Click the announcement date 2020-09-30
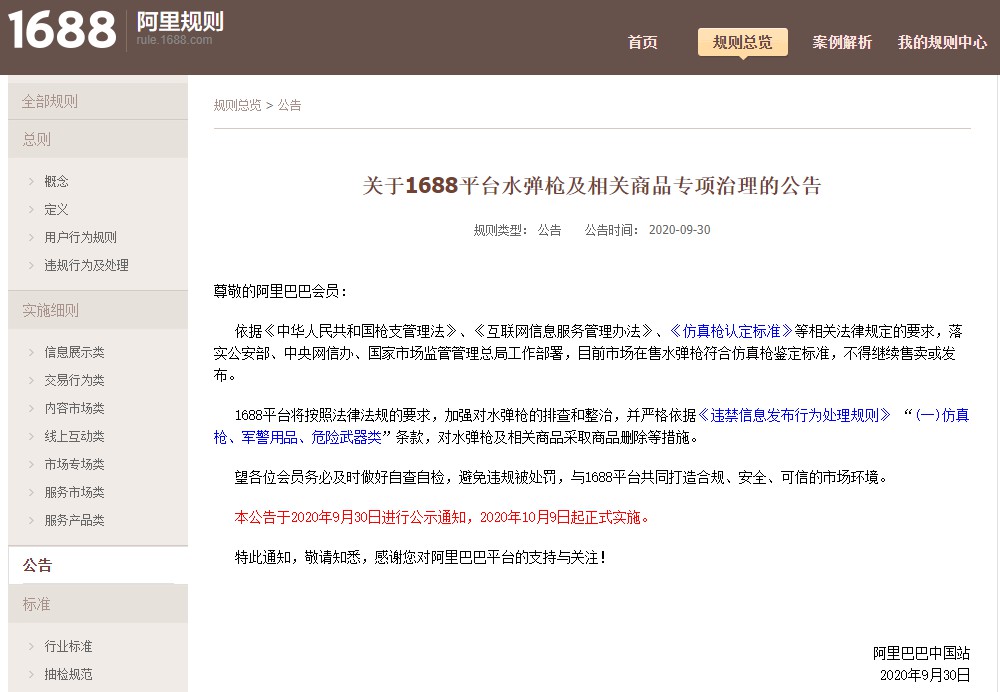Viewport: 1000px width, 692px height. [679, 230]
